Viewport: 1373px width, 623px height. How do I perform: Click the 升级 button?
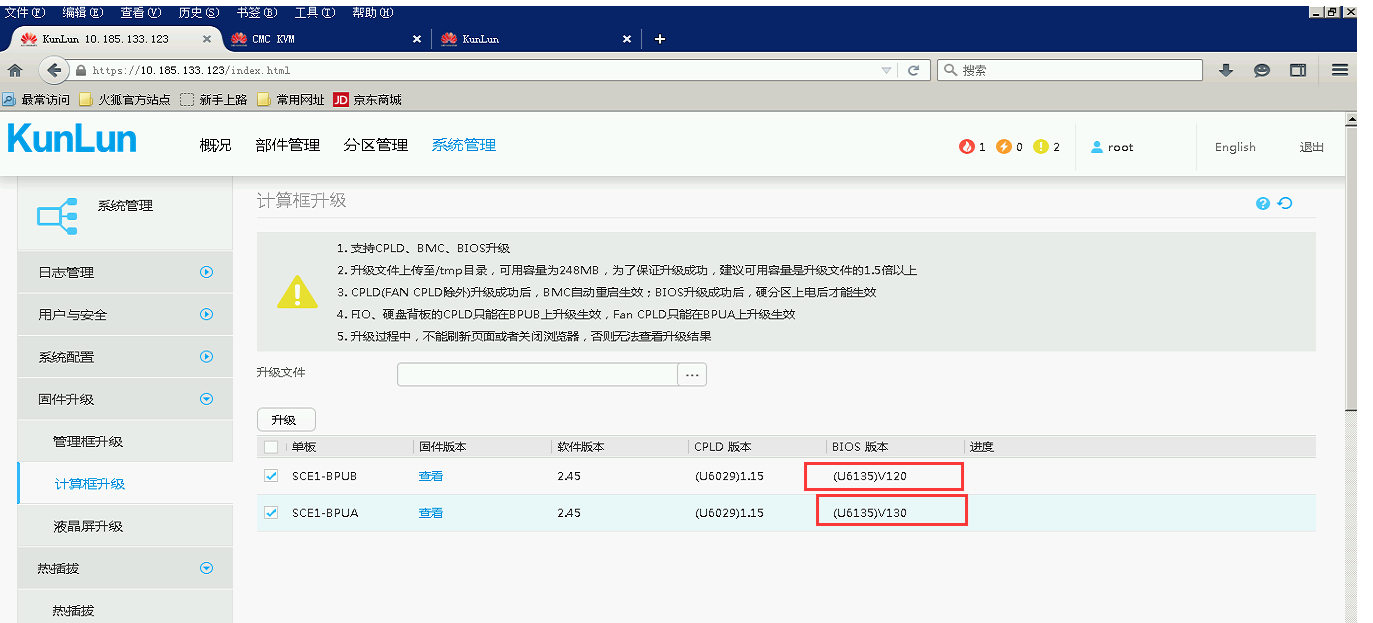pos(286,420)
